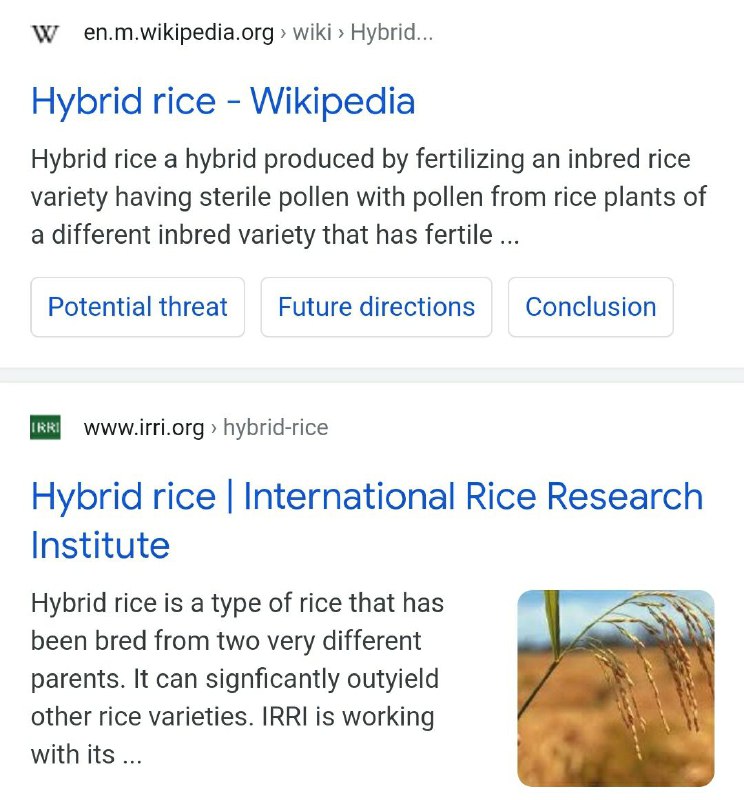Click the chevron after www.irri.org
This screenshot has height=800, width=744.
214,428
